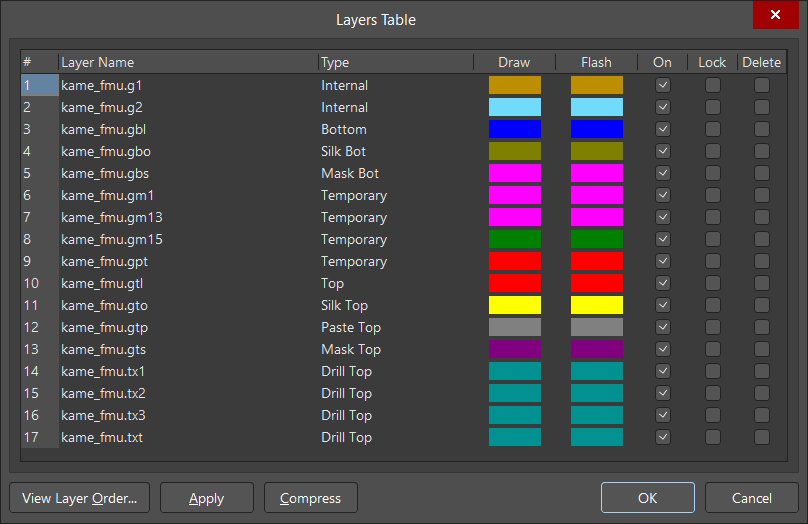This screenshot has height=524, width=808.
Task: Change Draw color of kame_fmu.gbs
Action: (515, 173)
